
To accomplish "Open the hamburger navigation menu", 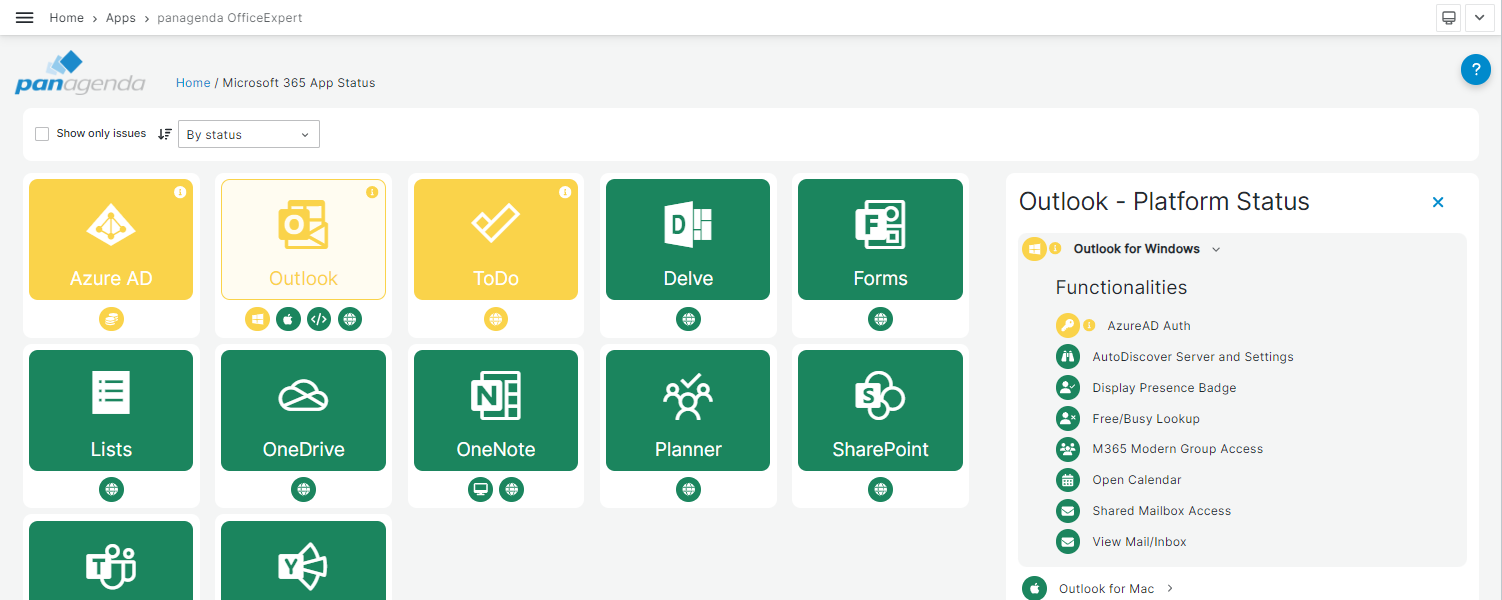I will tap(25, 18).
